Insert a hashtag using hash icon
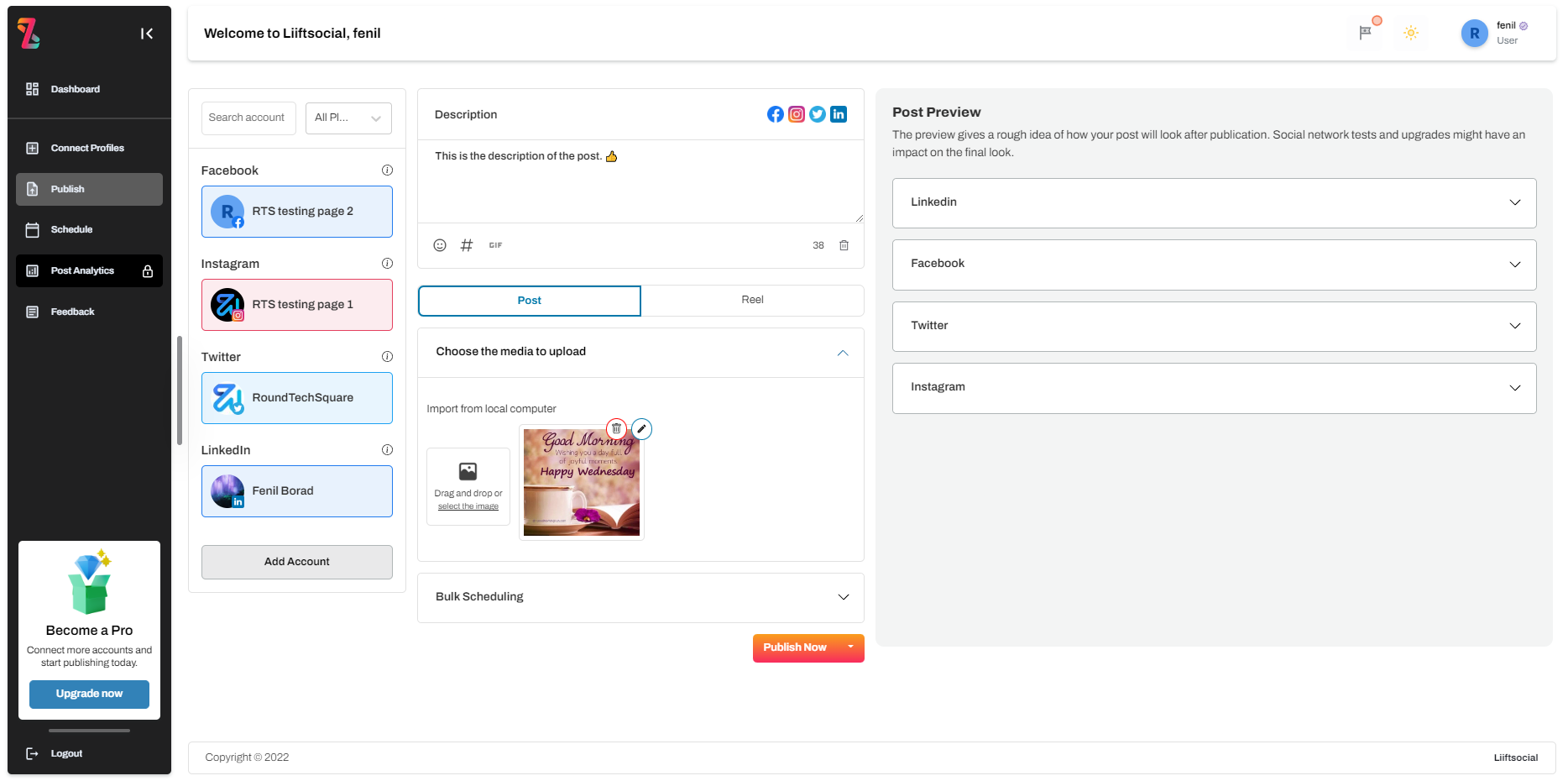This screenshot has width=1568, height=781. tap(467, 245)
